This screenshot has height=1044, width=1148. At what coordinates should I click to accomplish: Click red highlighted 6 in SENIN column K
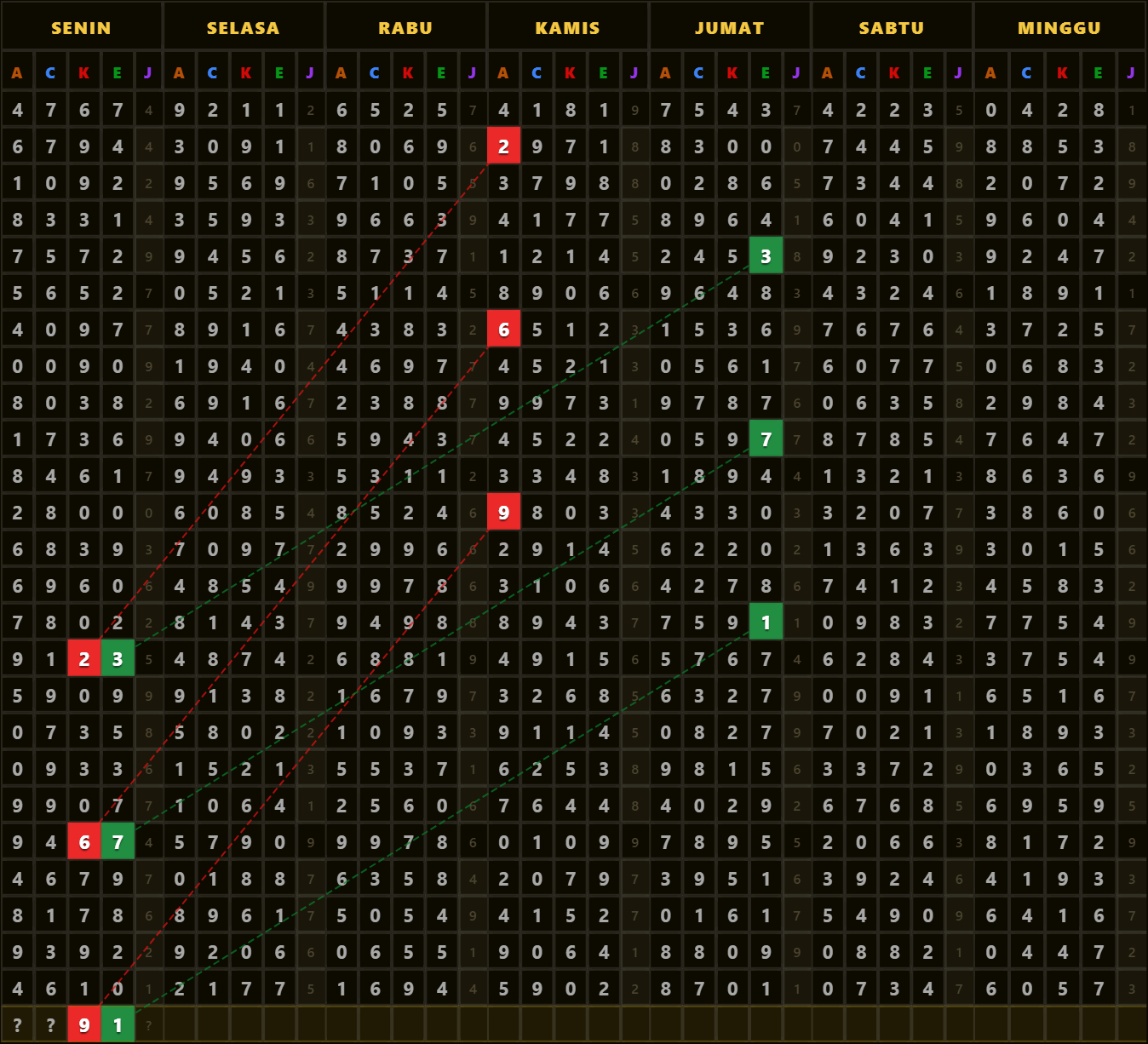[x=83, y=842]
